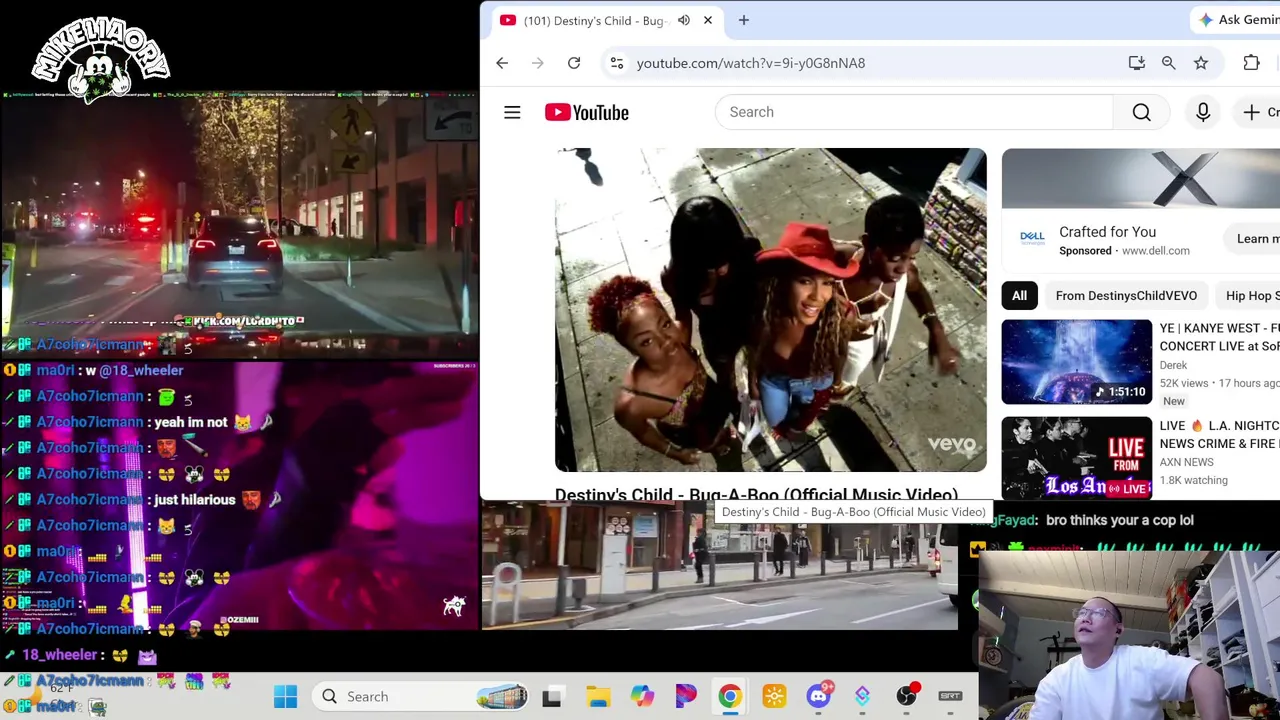Open Chrome extensions puzzle icon
This screenshot has width=1280, height=720.
(1252, 63)
